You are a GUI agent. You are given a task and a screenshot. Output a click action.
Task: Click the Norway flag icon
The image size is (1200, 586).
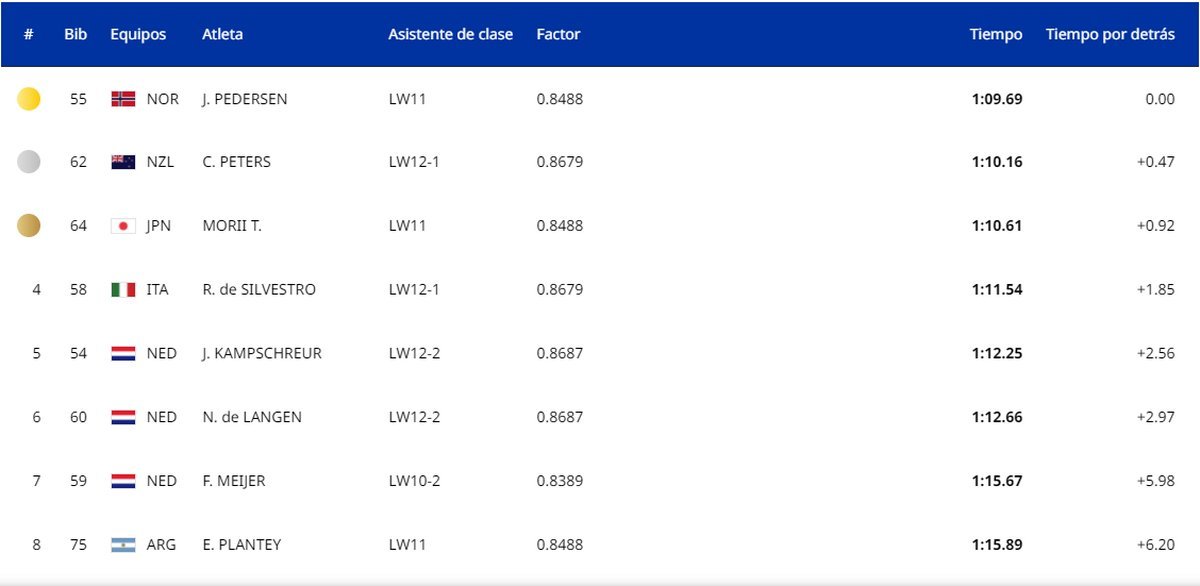(123, 99)
